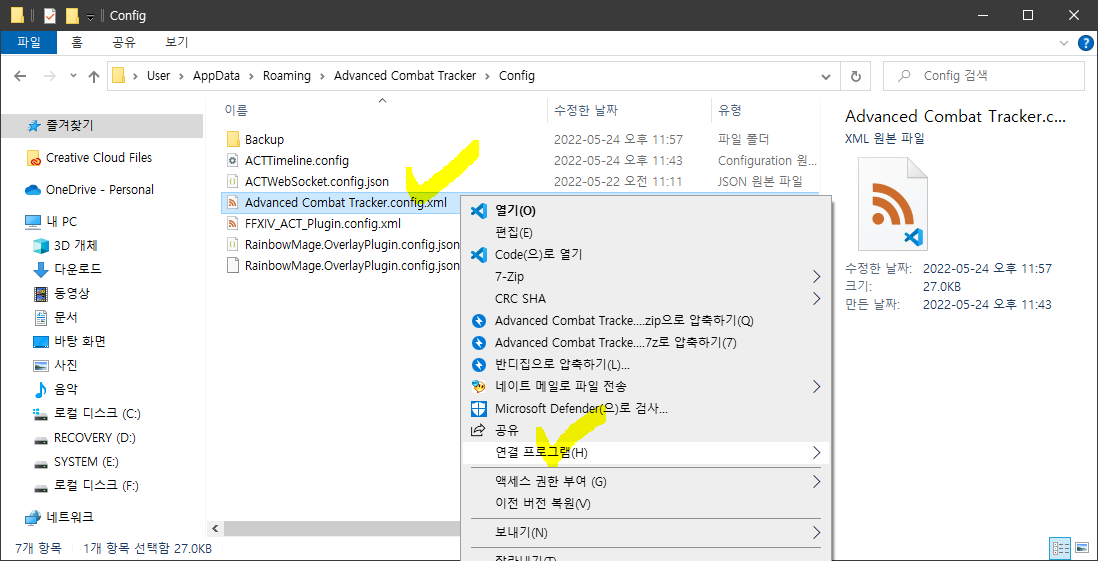The width and height of the screenshot is (1098, 561).
Task: Select the FFXIV_ACT_Plugin.config.xml file icon
Action: pyautogui.click(x=233, y=223)
